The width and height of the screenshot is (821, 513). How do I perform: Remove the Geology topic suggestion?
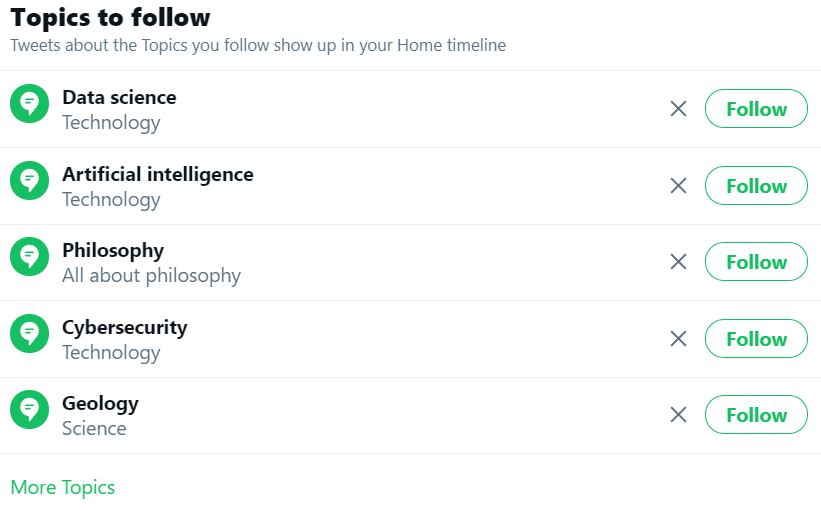point(678,415)
